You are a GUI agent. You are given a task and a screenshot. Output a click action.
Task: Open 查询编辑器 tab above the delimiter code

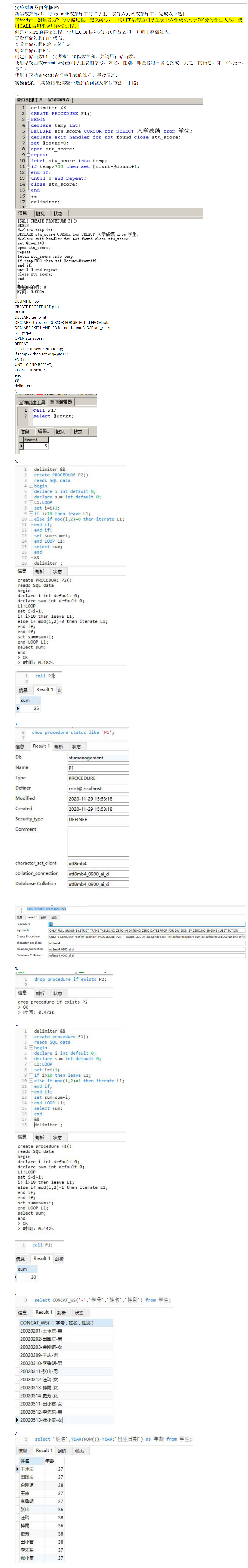pyautogui.click(x=59, y=100)
